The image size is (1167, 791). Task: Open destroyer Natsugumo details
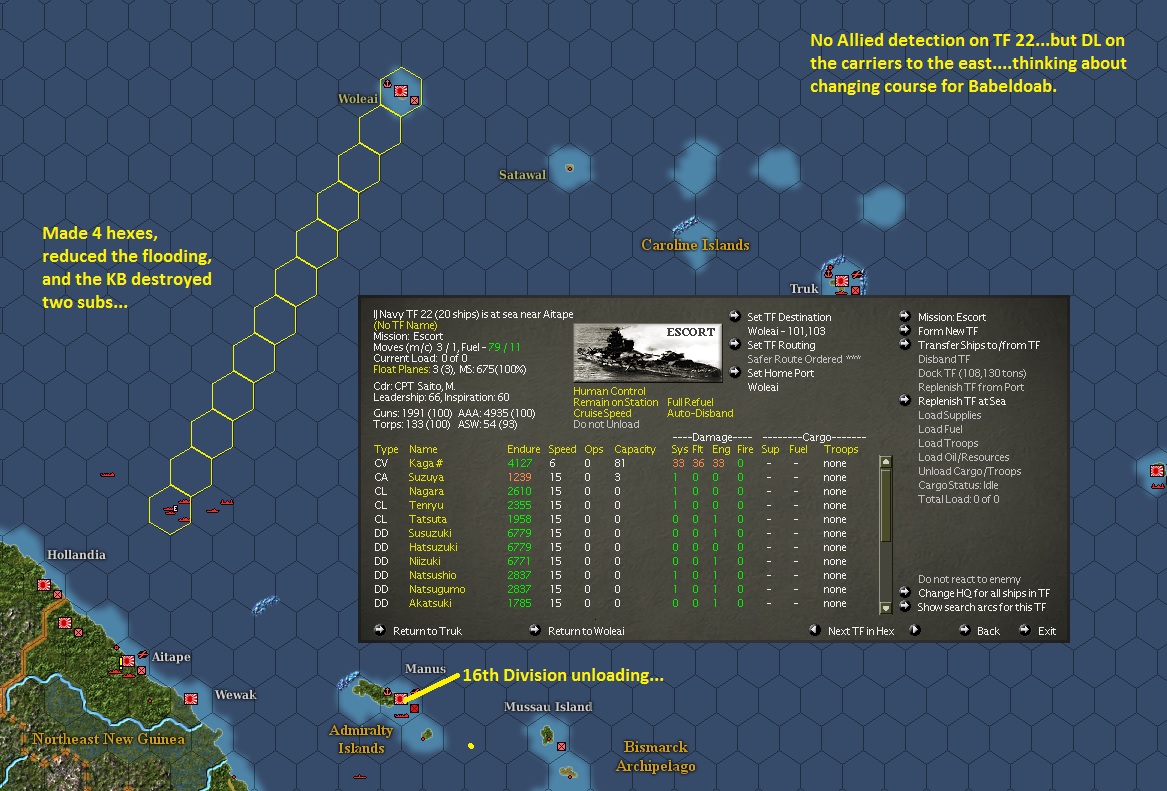pyautogui.click(x=437, y=589)
